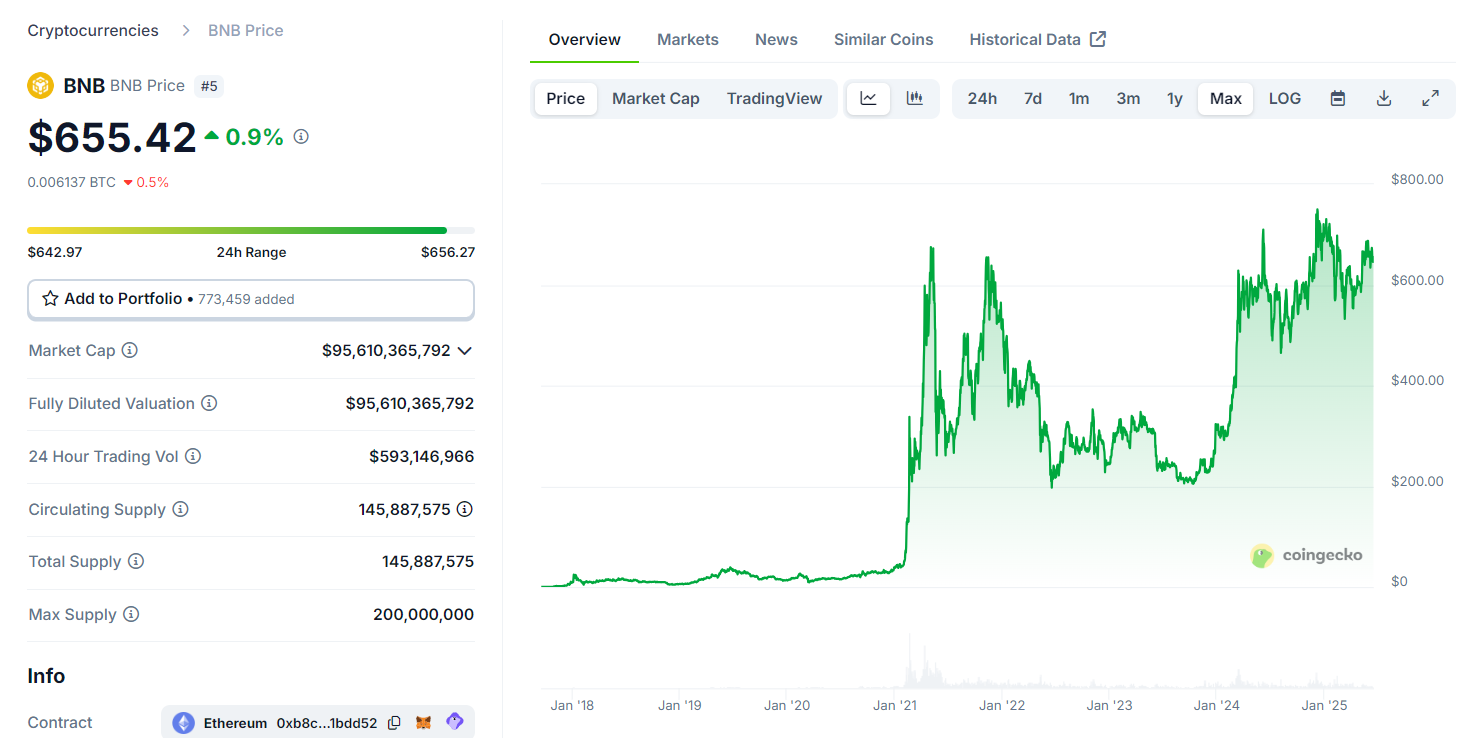The height and width of the screenshot is (738, 1473).
Task: Click the 0.006137 BTC price text
Action: (x=72, y=182)
